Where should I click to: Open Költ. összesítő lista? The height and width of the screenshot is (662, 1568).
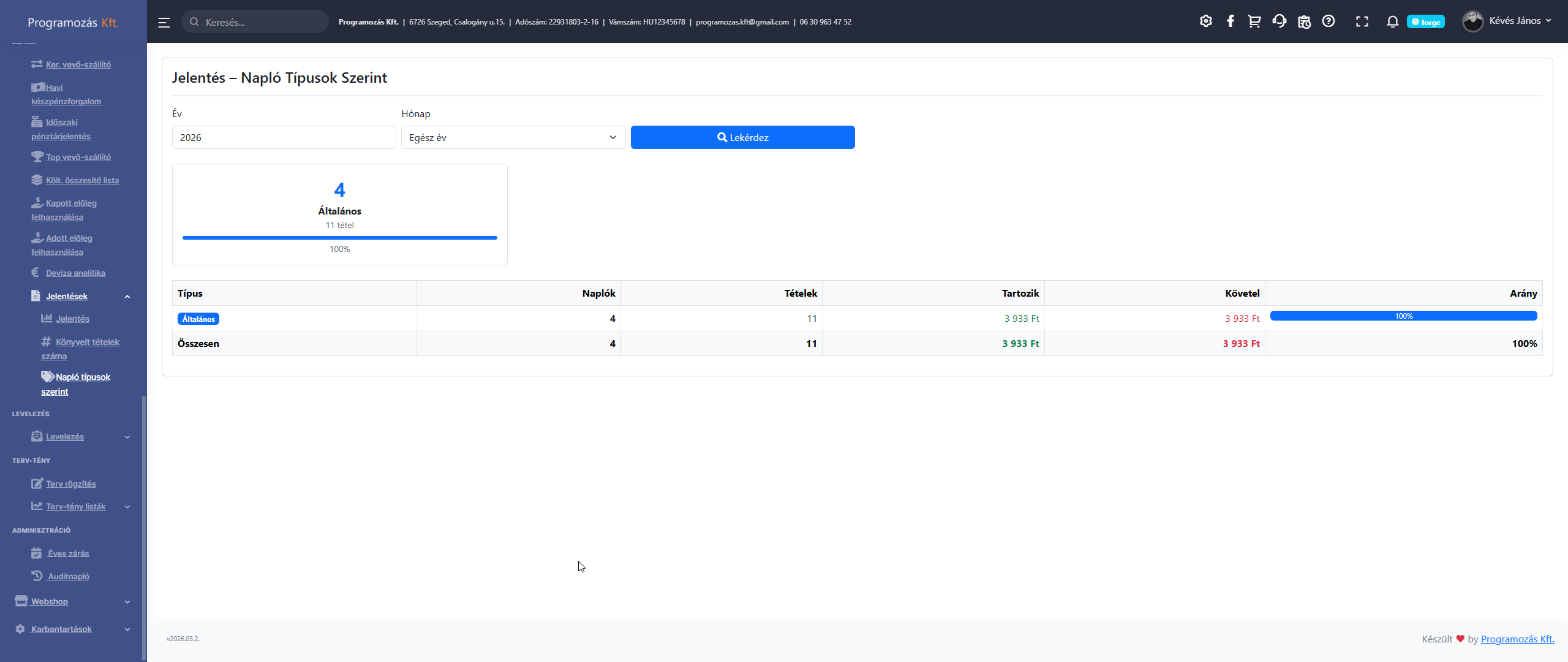point(82,180)
